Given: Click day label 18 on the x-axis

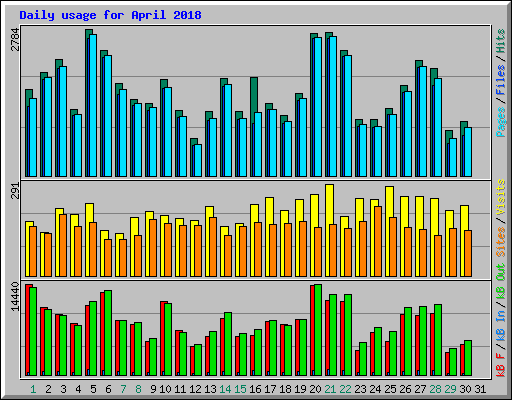Looking at the screenshot, I should point(285,389).
